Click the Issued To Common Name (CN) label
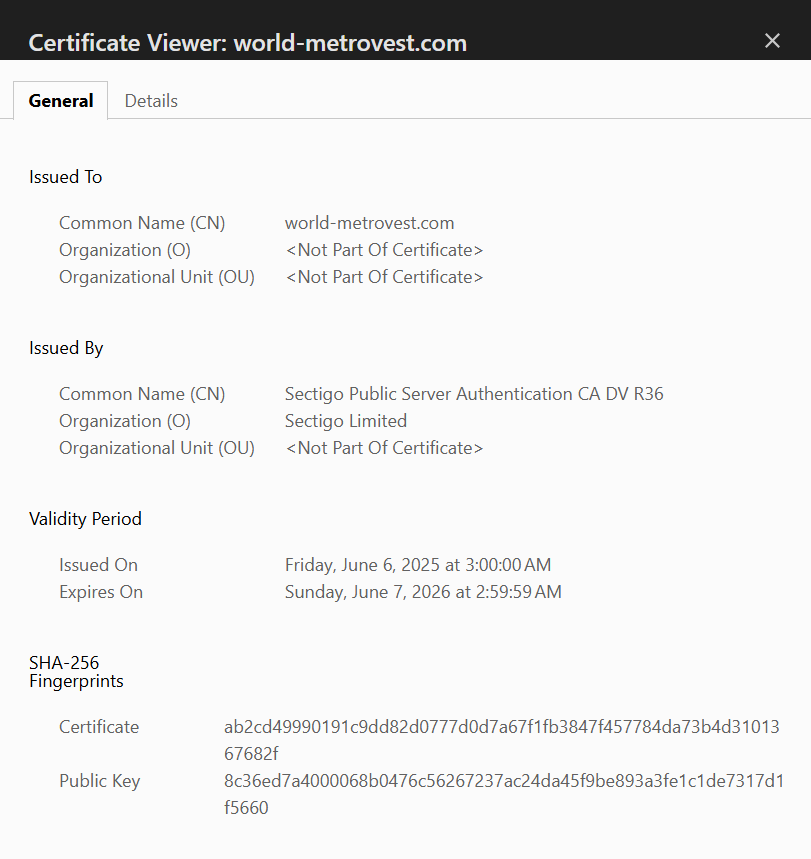Screen dimensions: 811x859 click(x=142, y=223)
